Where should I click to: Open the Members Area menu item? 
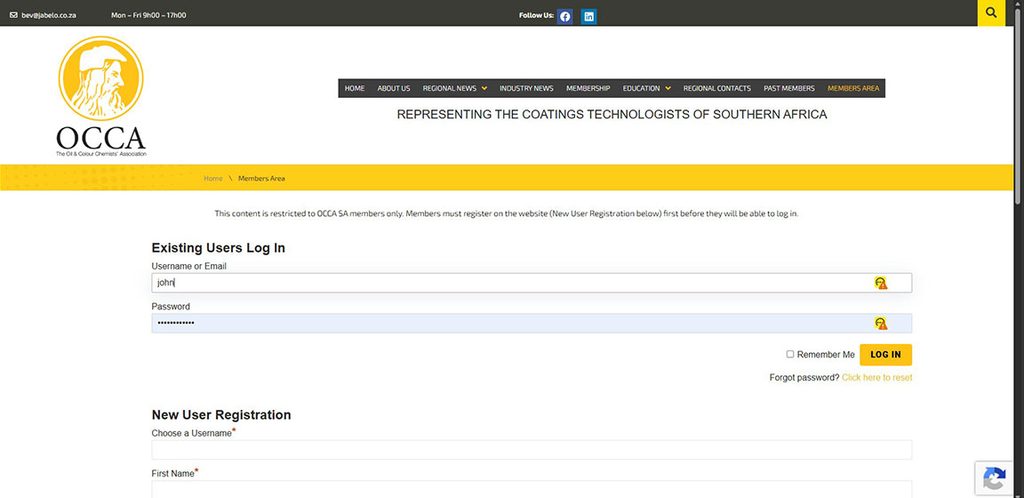854,88
